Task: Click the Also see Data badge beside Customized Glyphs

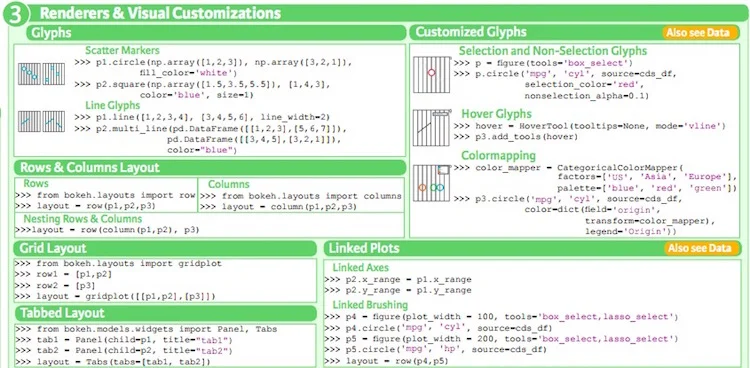Action: (700, 33)
